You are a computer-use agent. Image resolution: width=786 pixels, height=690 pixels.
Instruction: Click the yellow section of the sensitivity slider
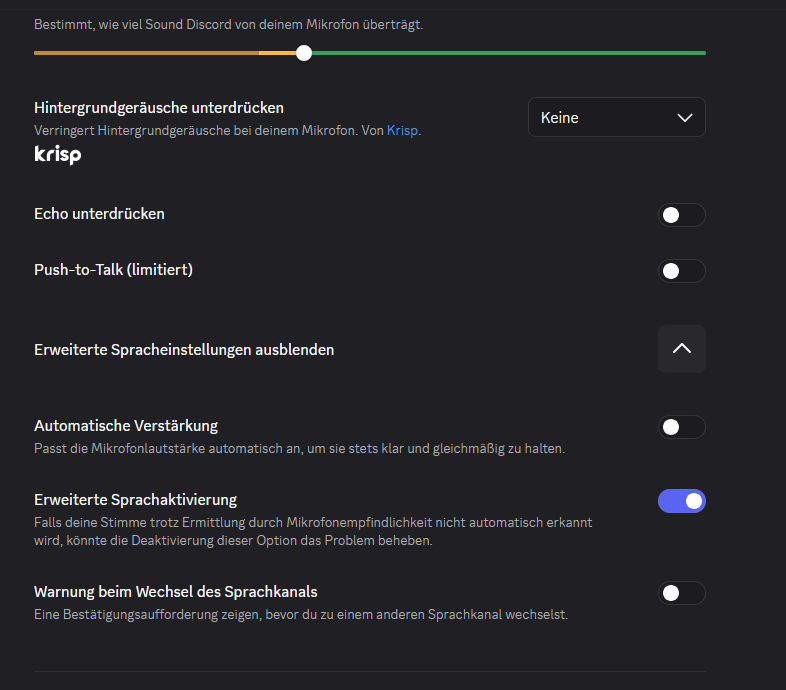150,53
